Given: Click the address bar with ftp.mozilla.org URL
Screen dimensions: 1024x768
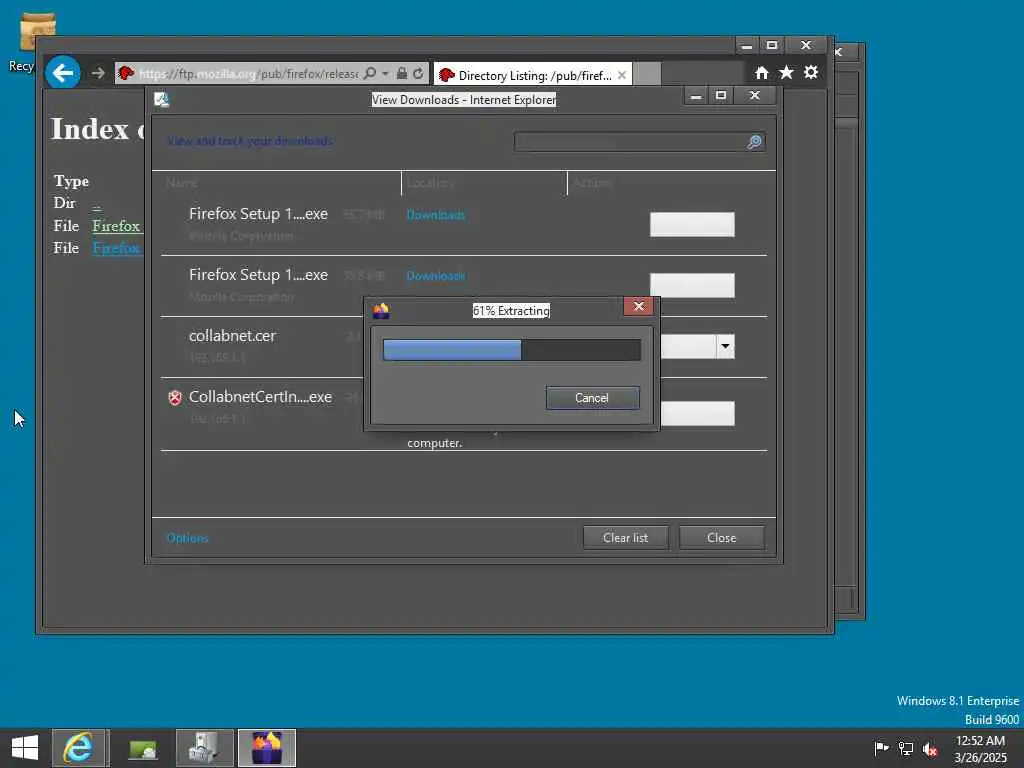Looking at the screenshot, I should tap(248, 74).
